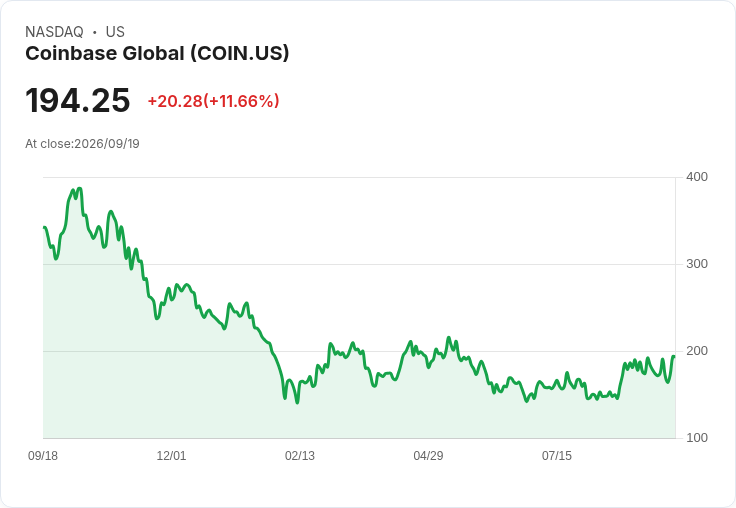Select the 400 y-axis price label
736x508 pixels.
pos(697,177)
